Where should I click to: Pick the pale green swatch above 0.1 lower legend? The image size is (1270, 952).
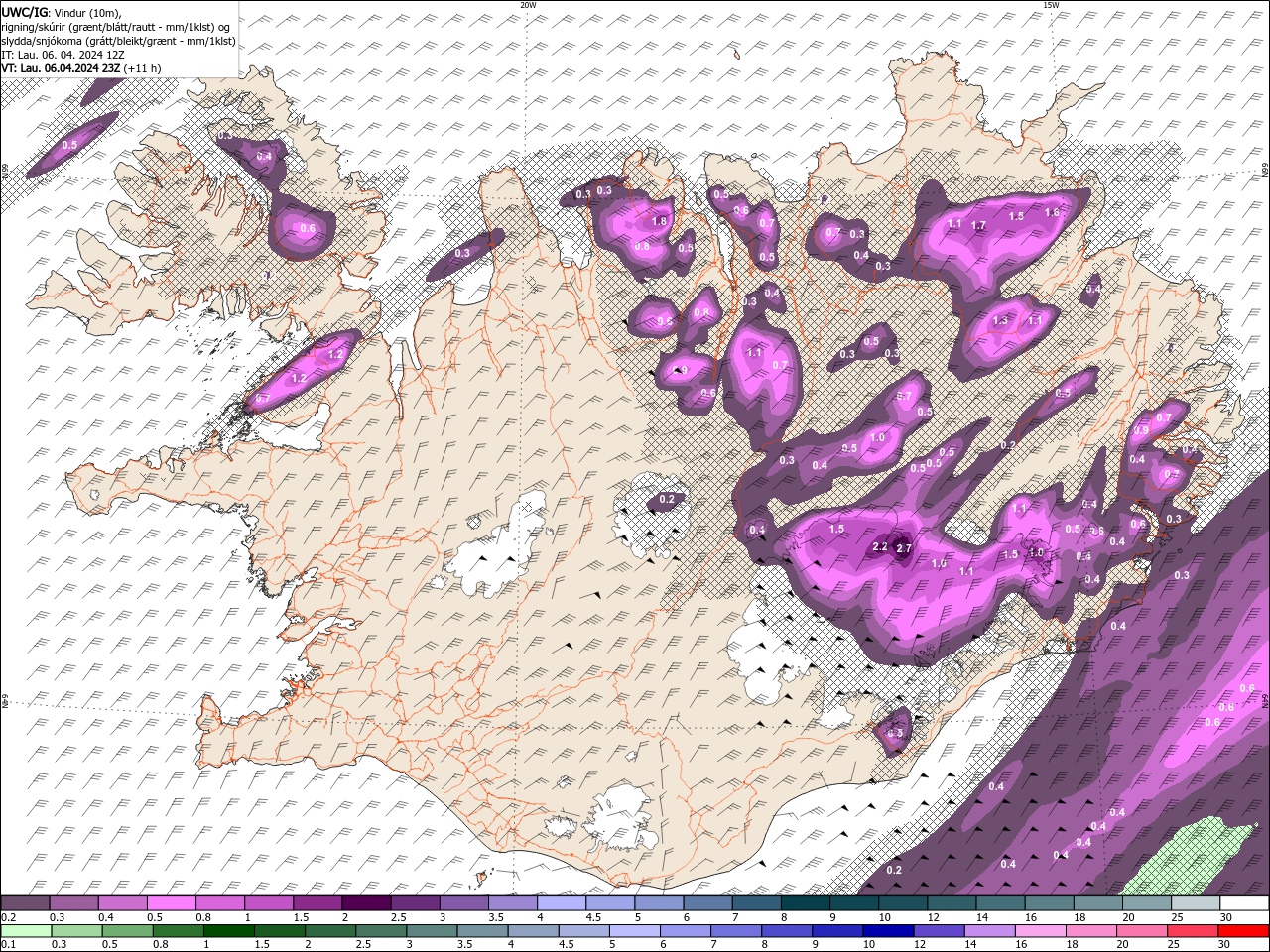[26, 931]
